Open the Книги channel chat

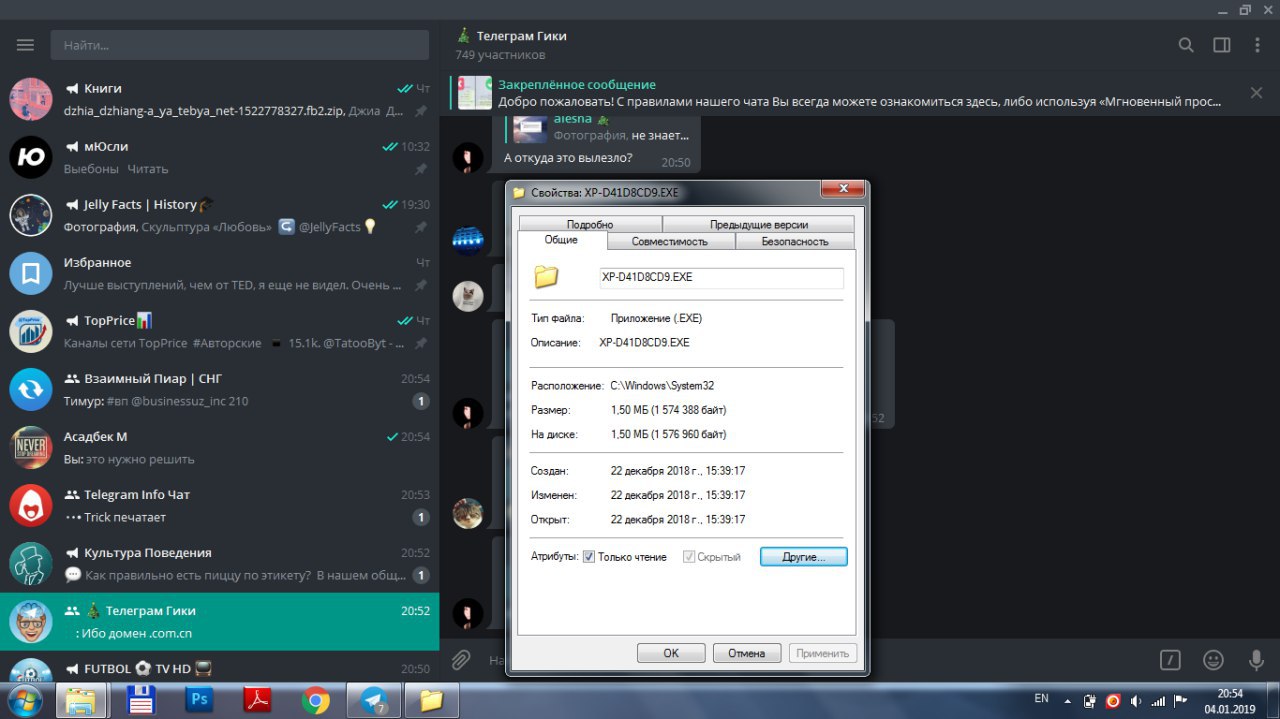click(x=220, y=99)
